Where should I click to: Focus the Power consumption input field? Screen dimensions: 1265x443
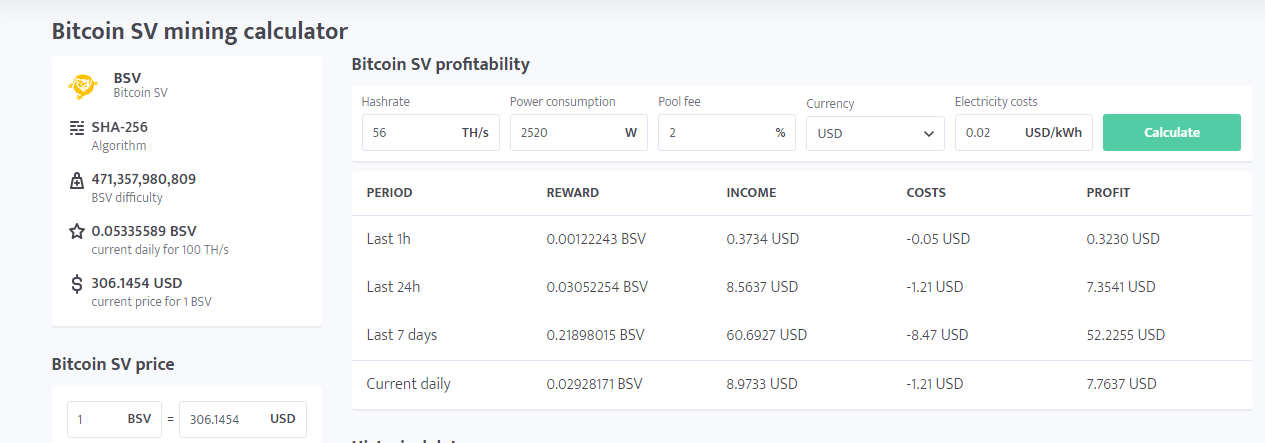click(578, 132)
